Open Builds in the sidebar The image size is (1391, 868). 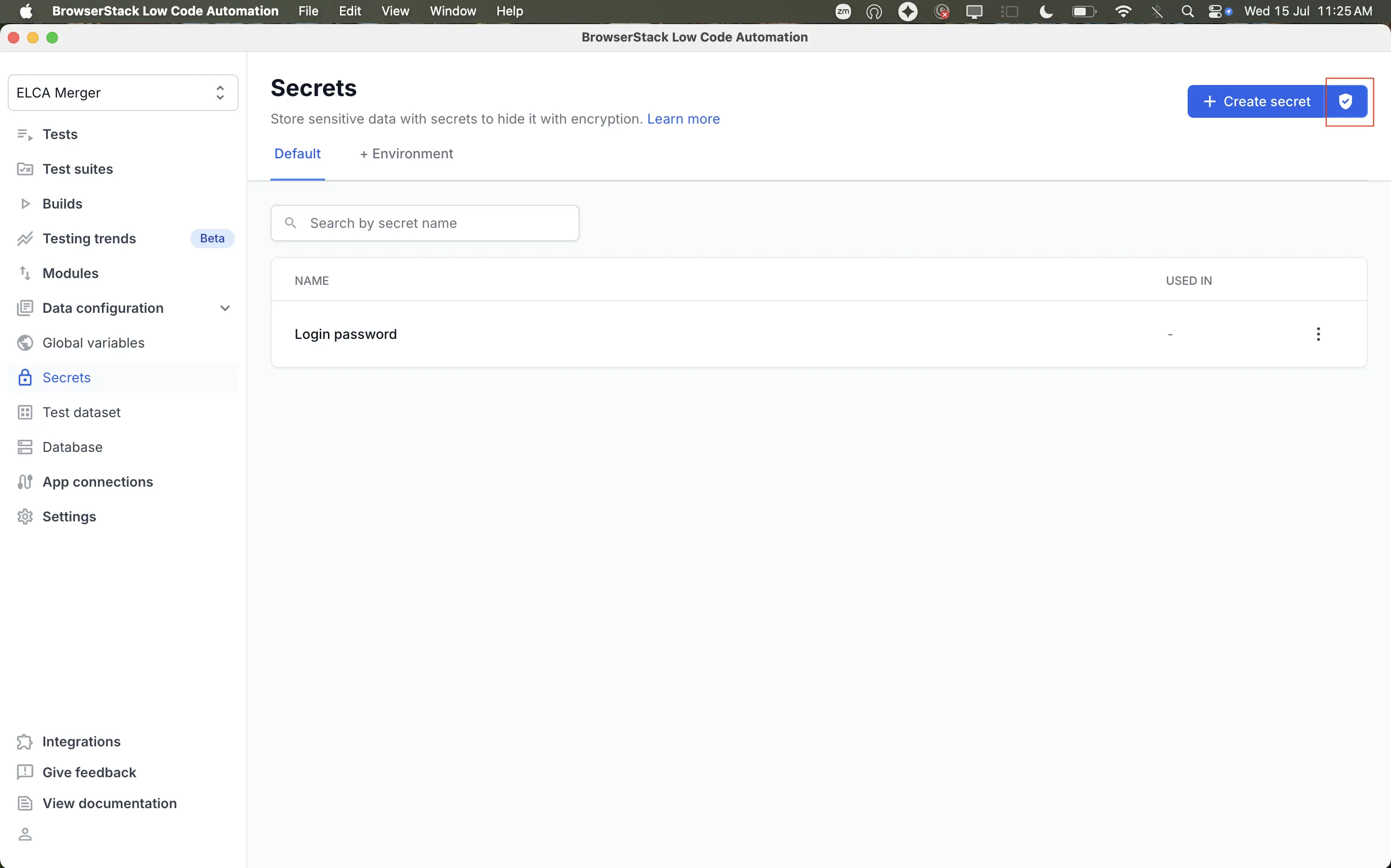[x=62, y=204]
